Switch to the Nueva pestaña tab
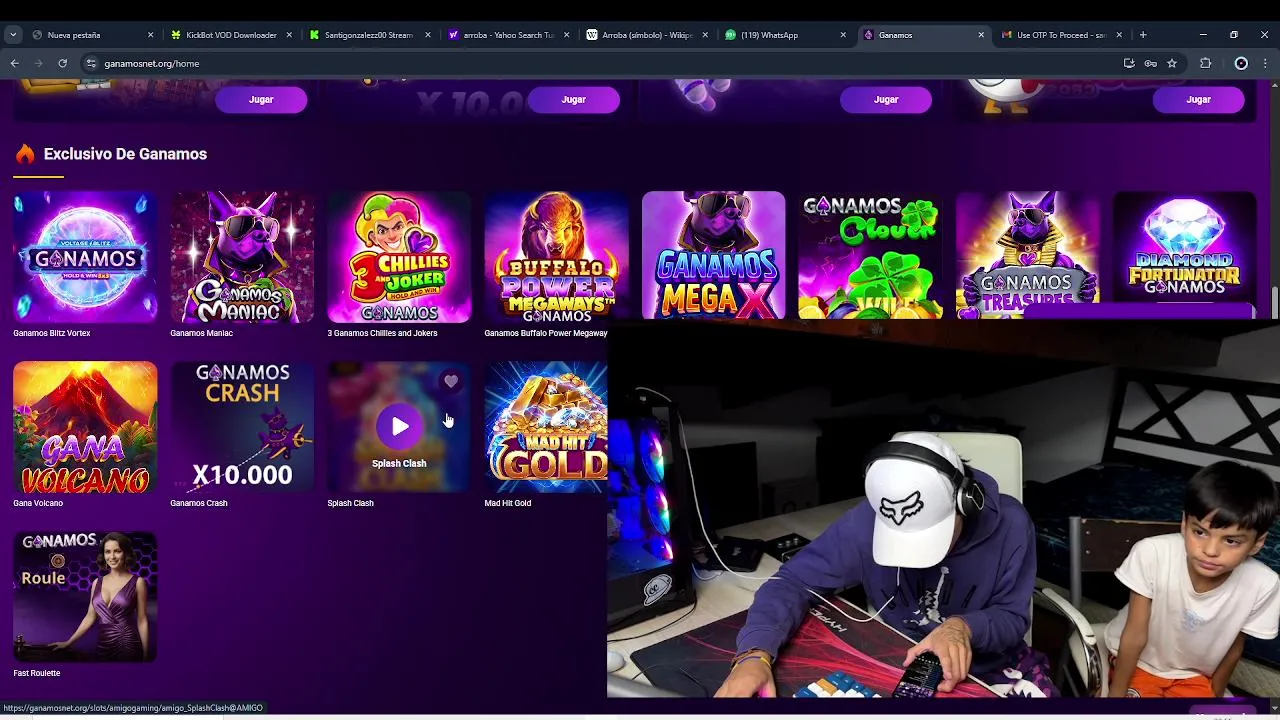 point(92,35)
